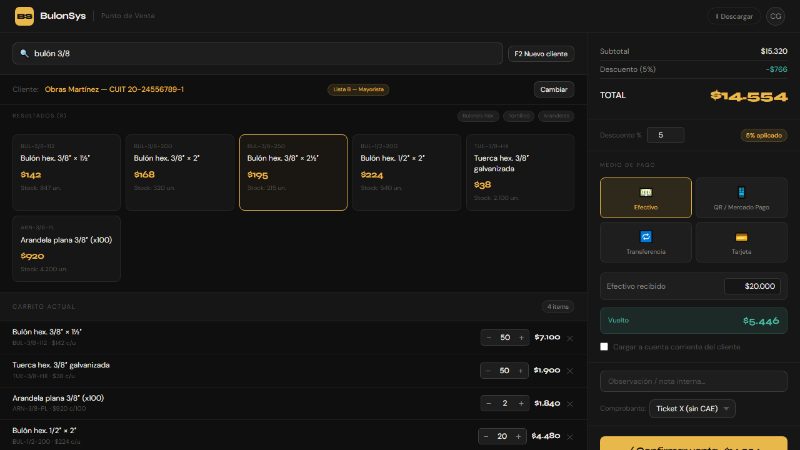Add product Arandela plana 3/8" (x100) card
The image size is (800, 450).
[x=66, y=248]
